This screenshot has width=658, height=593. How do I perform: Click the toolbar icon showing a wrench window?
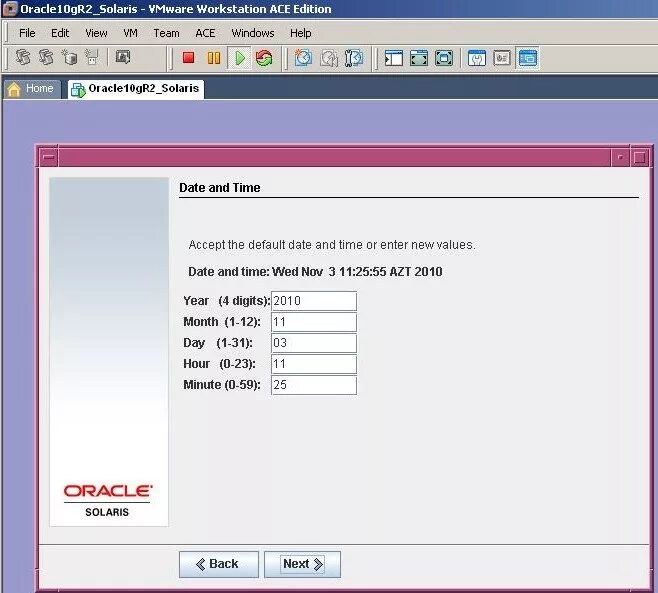[477, 58]
